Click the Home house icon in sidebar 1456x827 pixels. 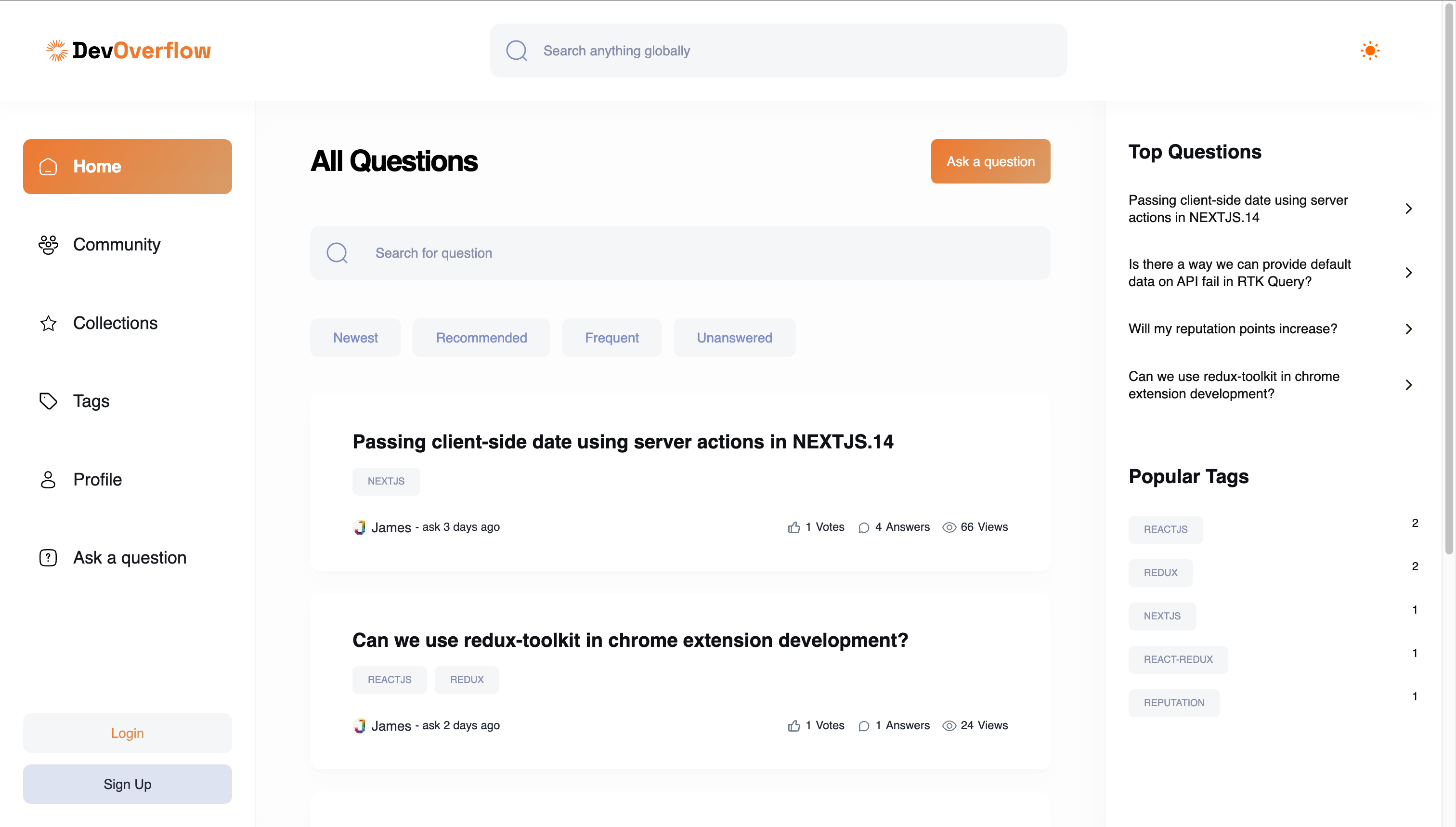48,167
